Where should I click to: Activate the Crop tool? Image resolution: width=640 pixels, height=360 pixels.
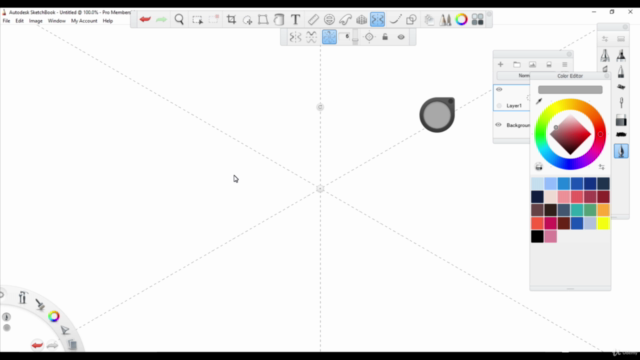pyautogui.click(x=231, y=19)
